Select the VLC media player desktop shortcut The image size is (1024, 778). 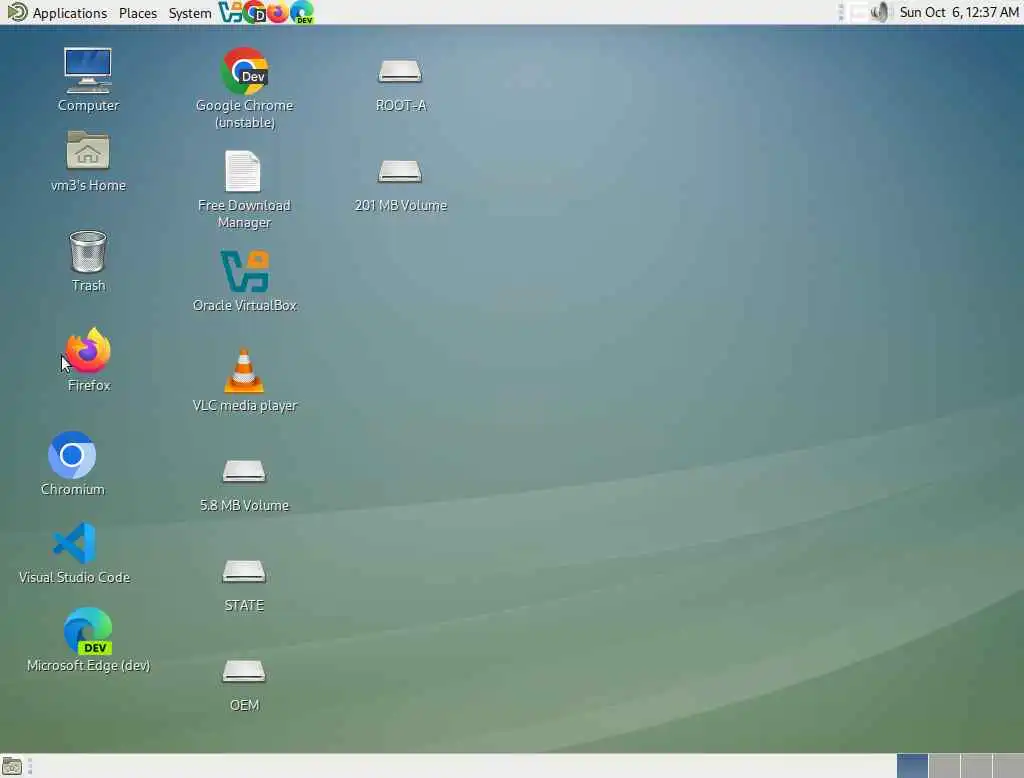coord(244,380)
